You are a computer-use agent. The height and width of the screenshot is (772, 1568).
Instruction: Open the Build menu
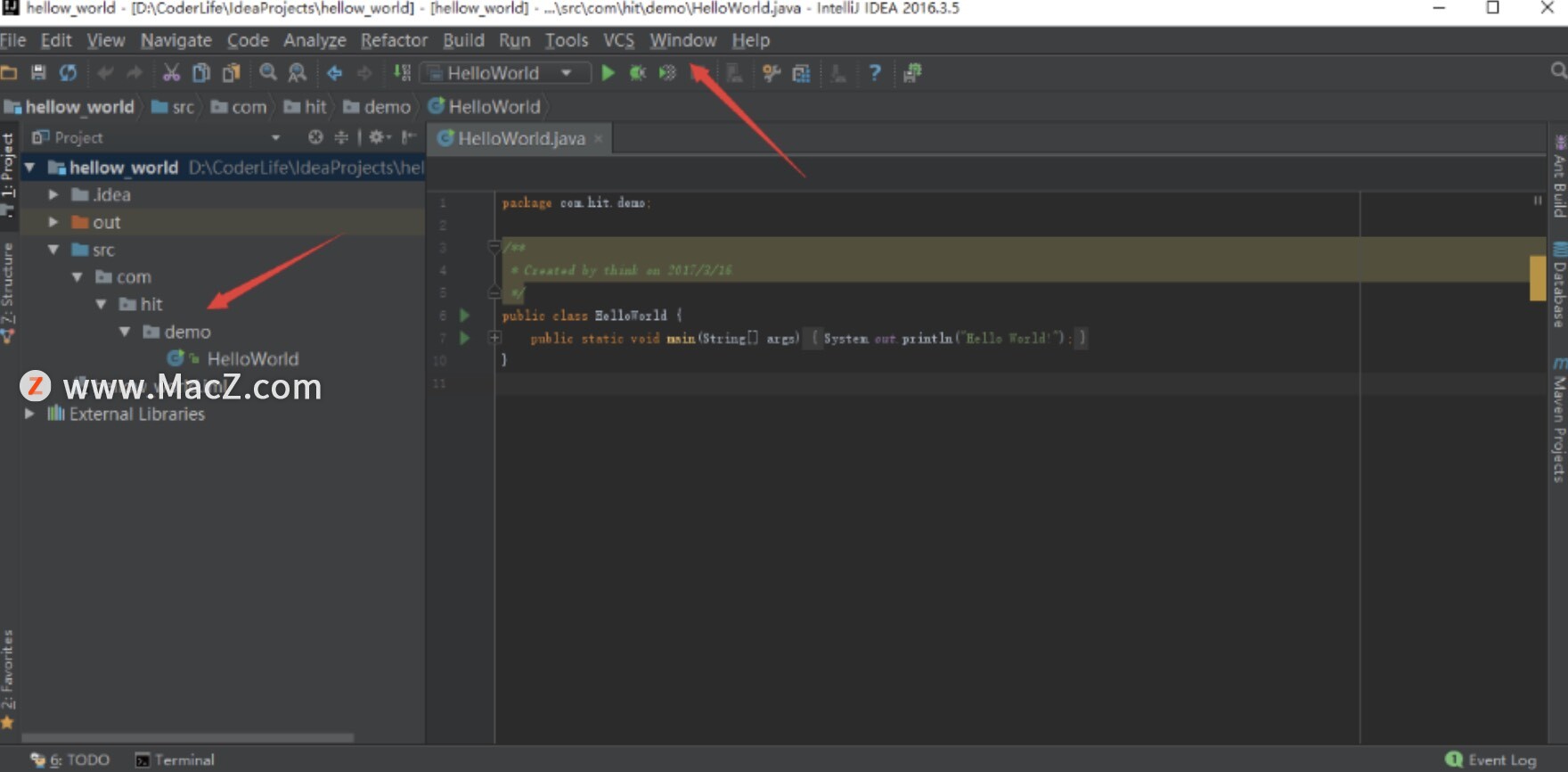[463, 40]
